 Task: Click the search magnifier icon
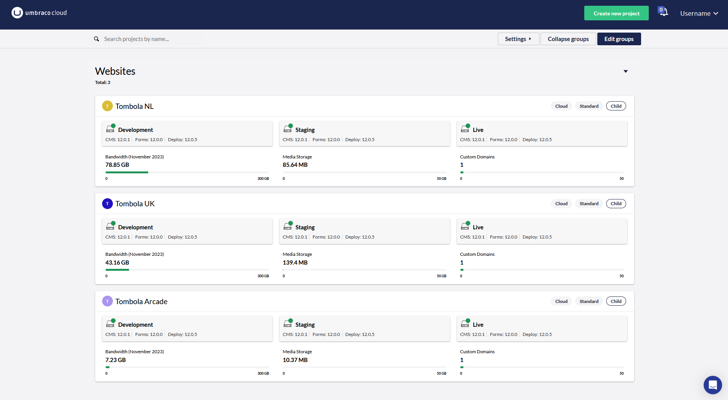96,39
